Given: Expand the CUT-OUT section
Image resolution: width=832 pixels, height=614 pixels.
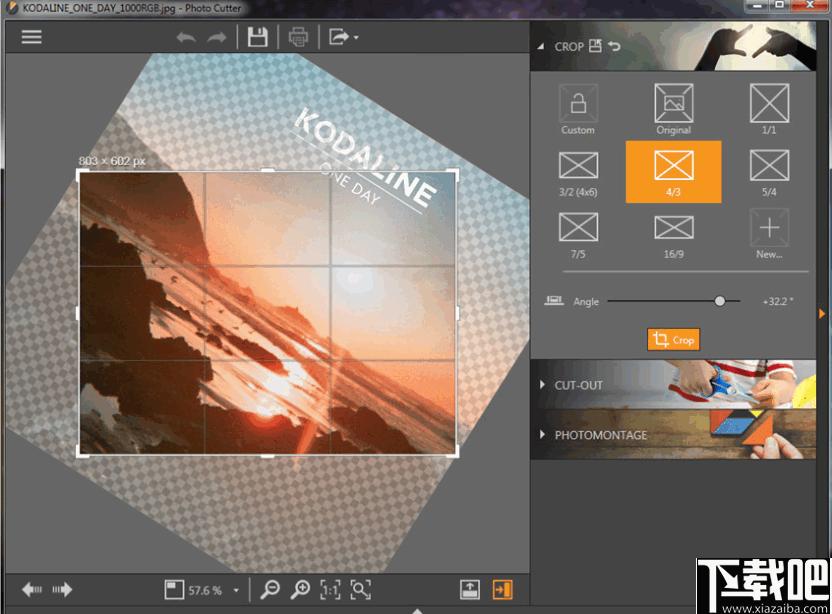Looking at the screenshot, I should (673, 385).
